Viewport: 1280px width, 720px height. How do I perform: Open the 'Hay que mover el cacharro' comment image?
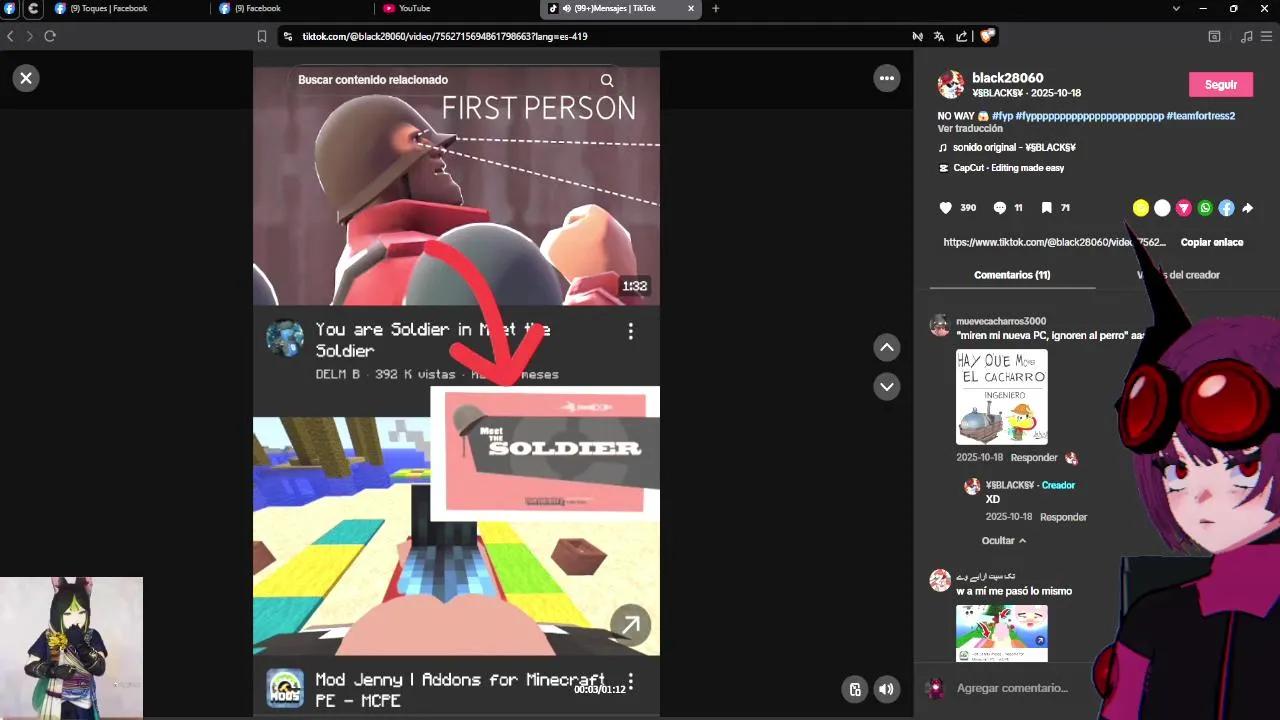(x=1002, y=396)
